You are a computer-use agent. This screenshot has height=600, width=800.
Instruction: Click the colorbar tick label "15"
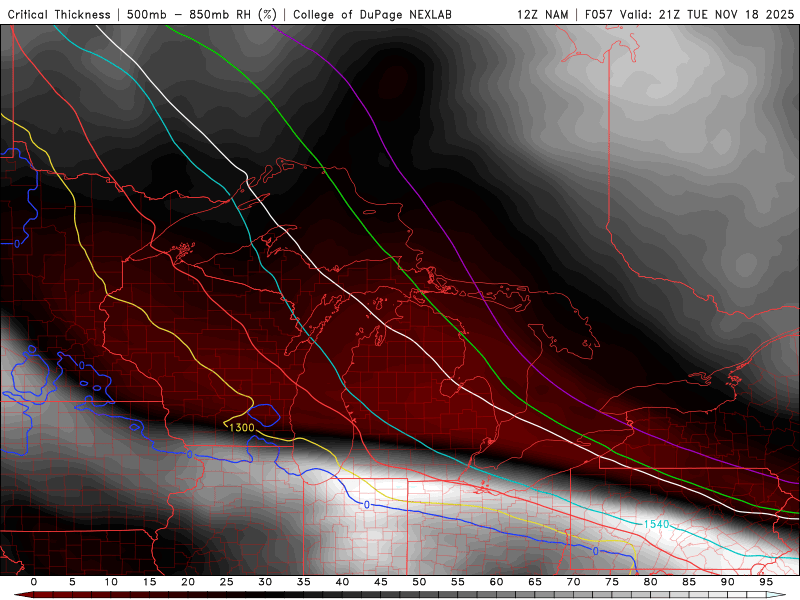149,582
